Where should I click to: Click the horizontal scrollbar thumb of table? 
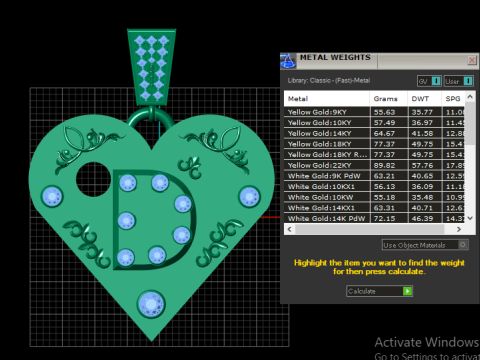369,229
